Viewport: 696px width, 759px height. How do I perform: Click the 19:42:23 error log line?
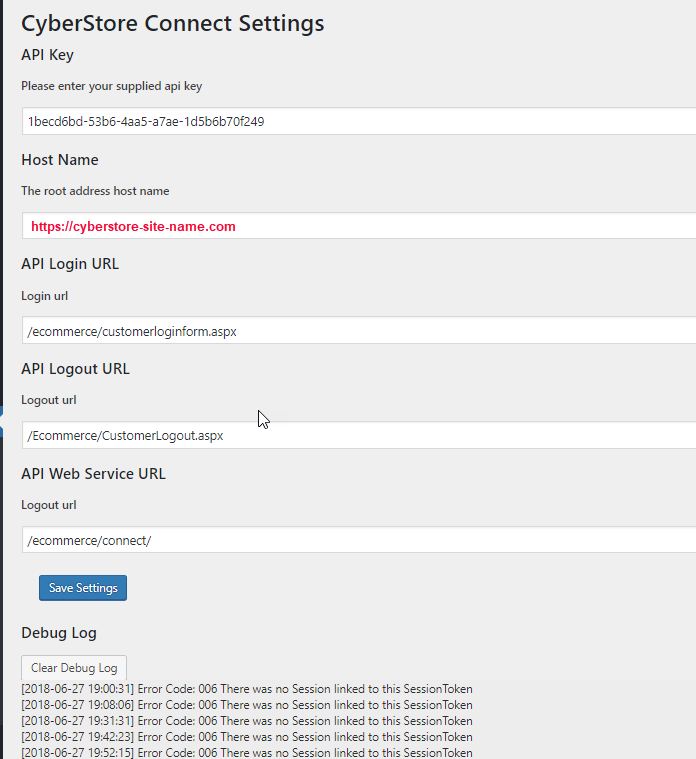(x=246, y=737)
